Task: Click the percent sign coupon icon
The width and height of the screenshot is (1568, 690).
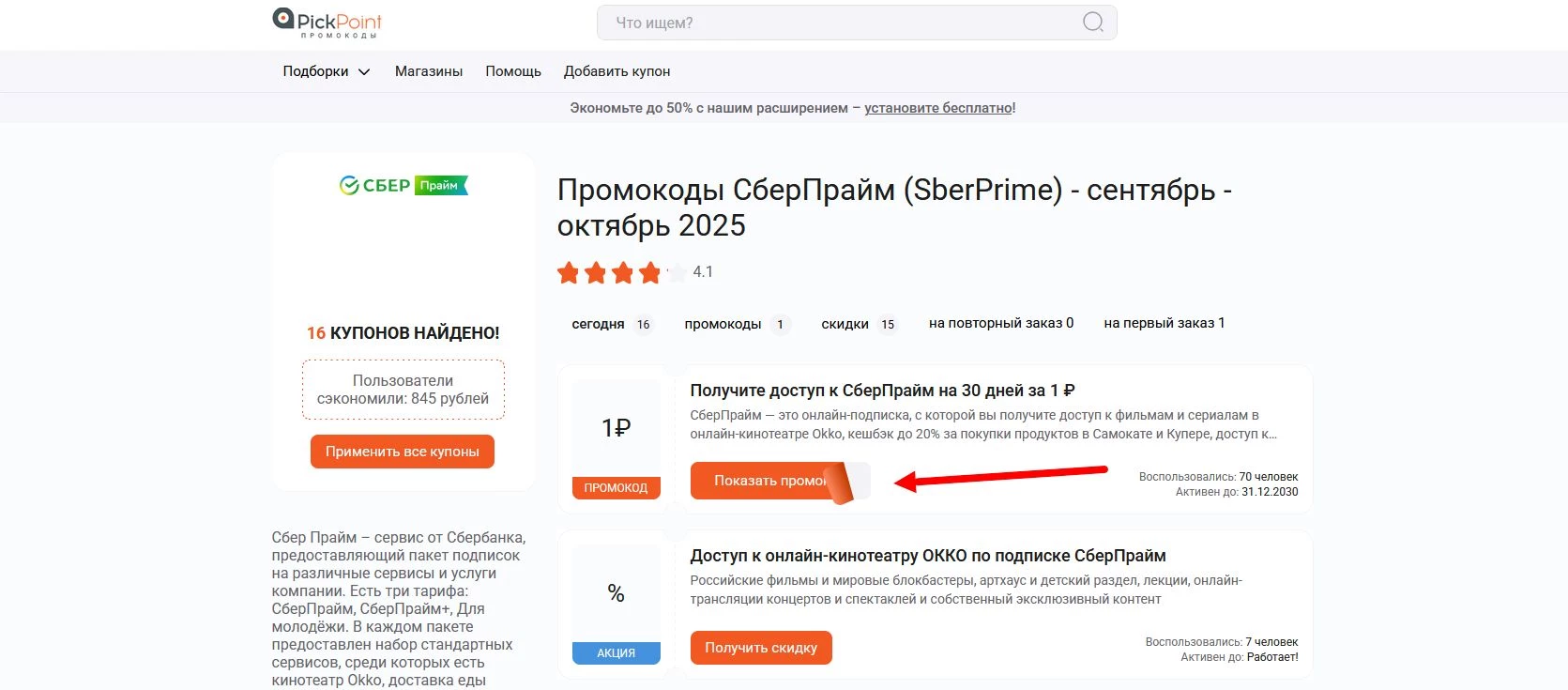Action: pos(616,593)
